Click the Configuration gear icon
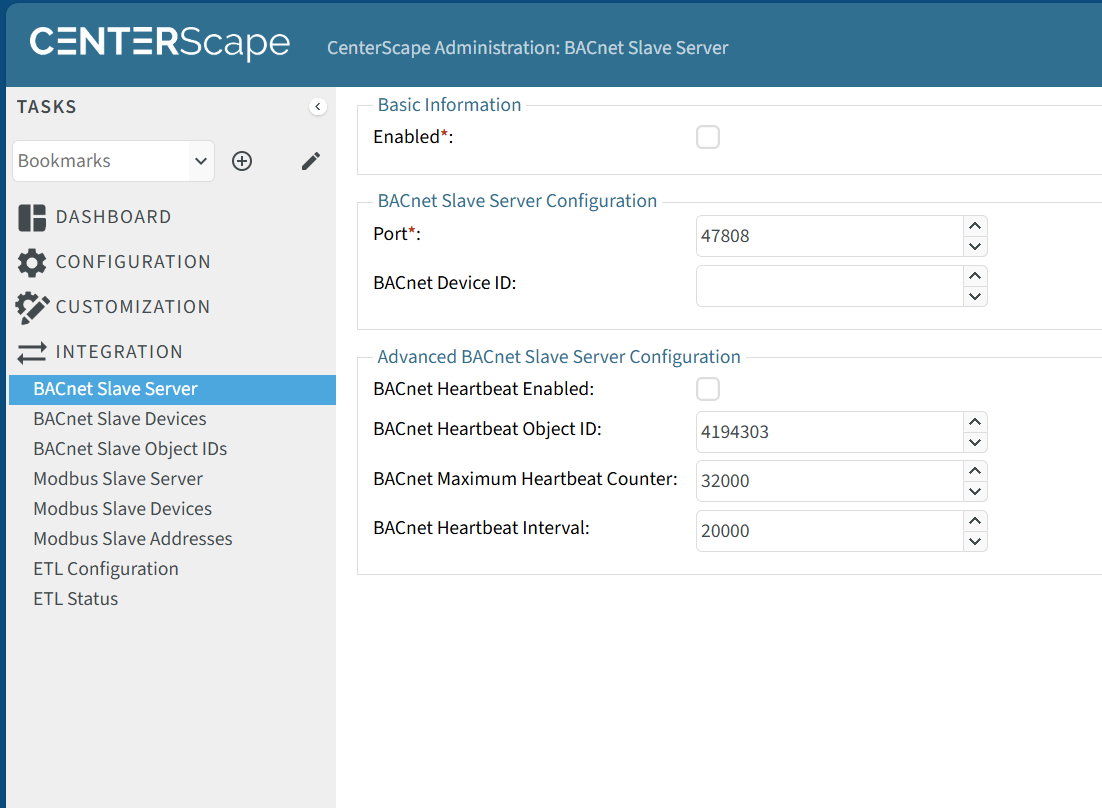The image size is (1102, 808). click(32, 263)
